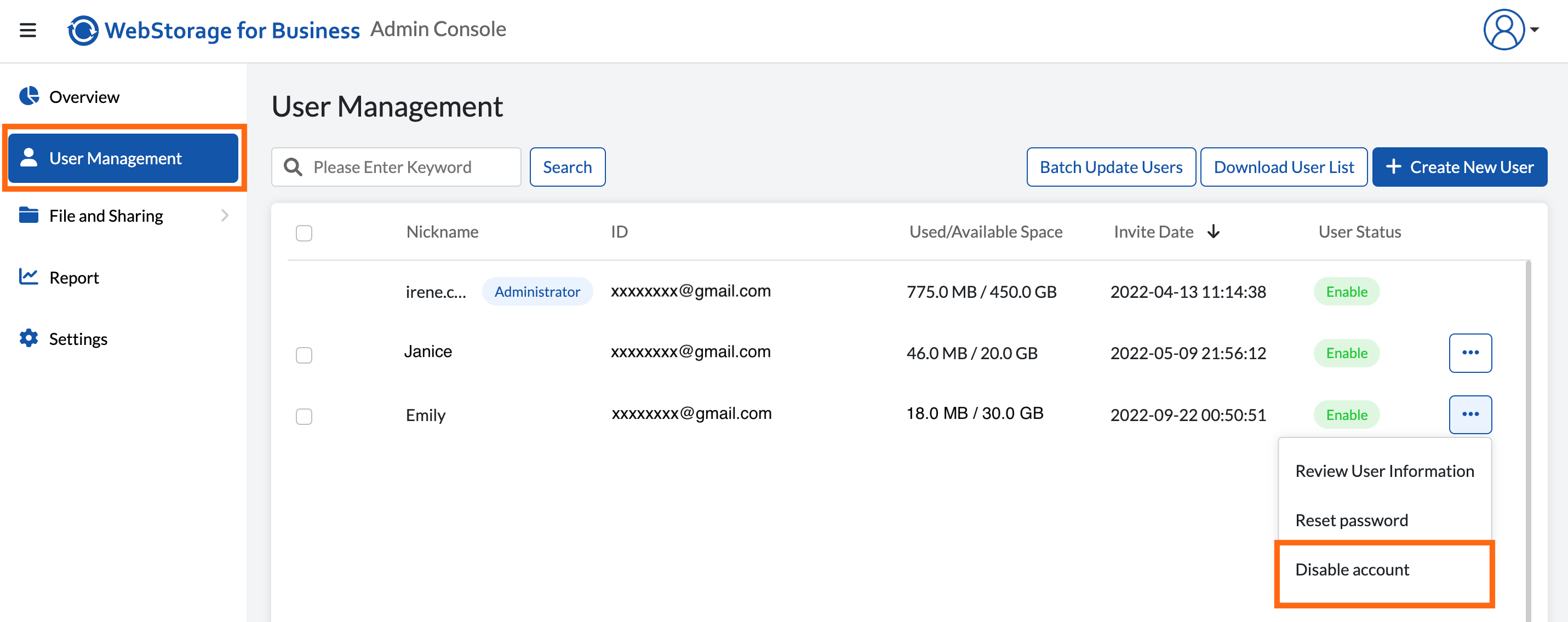Expand the File and Sharing chevron
1568x622 pixels.
point(225,215)
